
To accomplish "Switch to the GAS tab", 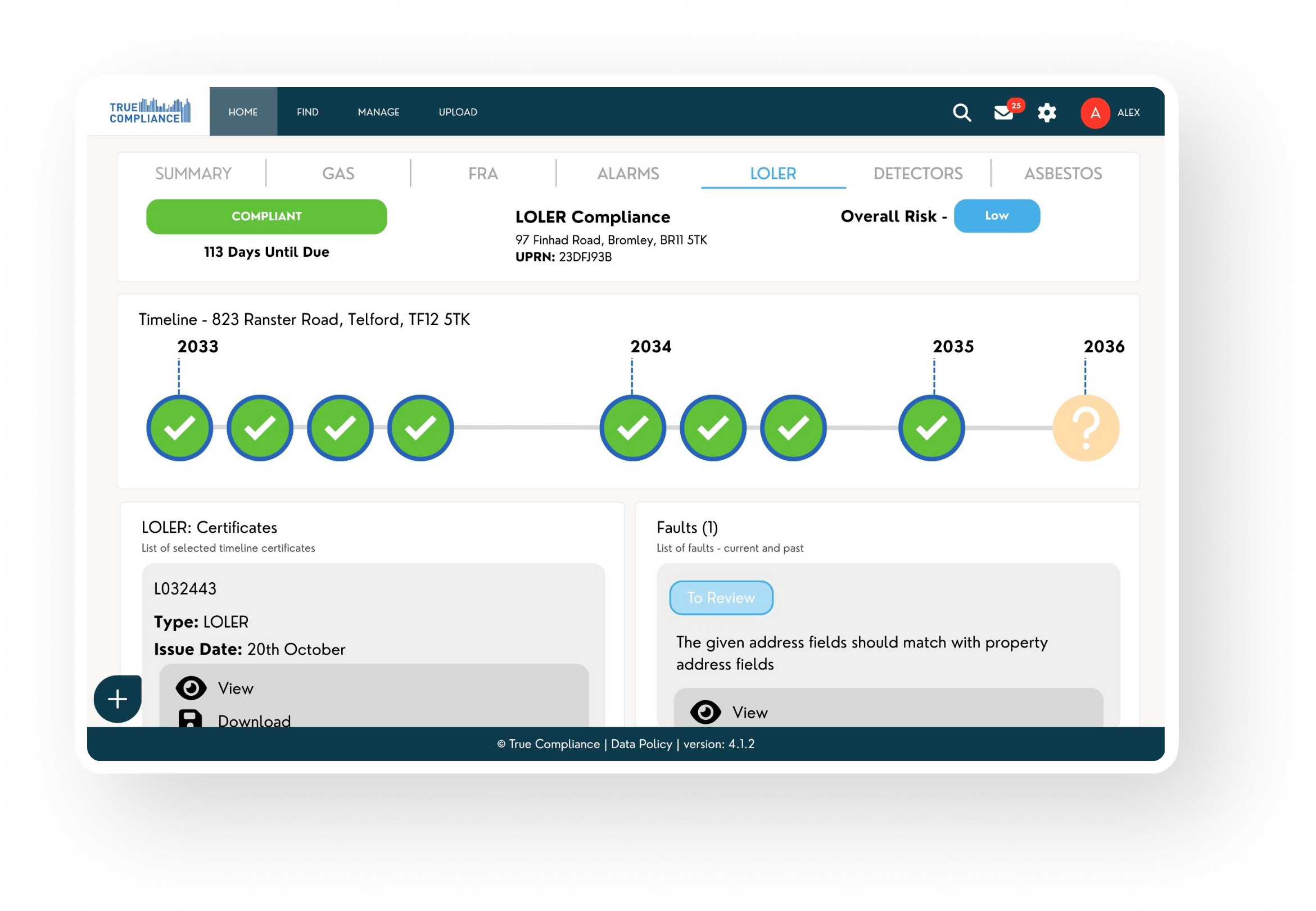I will click(x=338, y=173).
